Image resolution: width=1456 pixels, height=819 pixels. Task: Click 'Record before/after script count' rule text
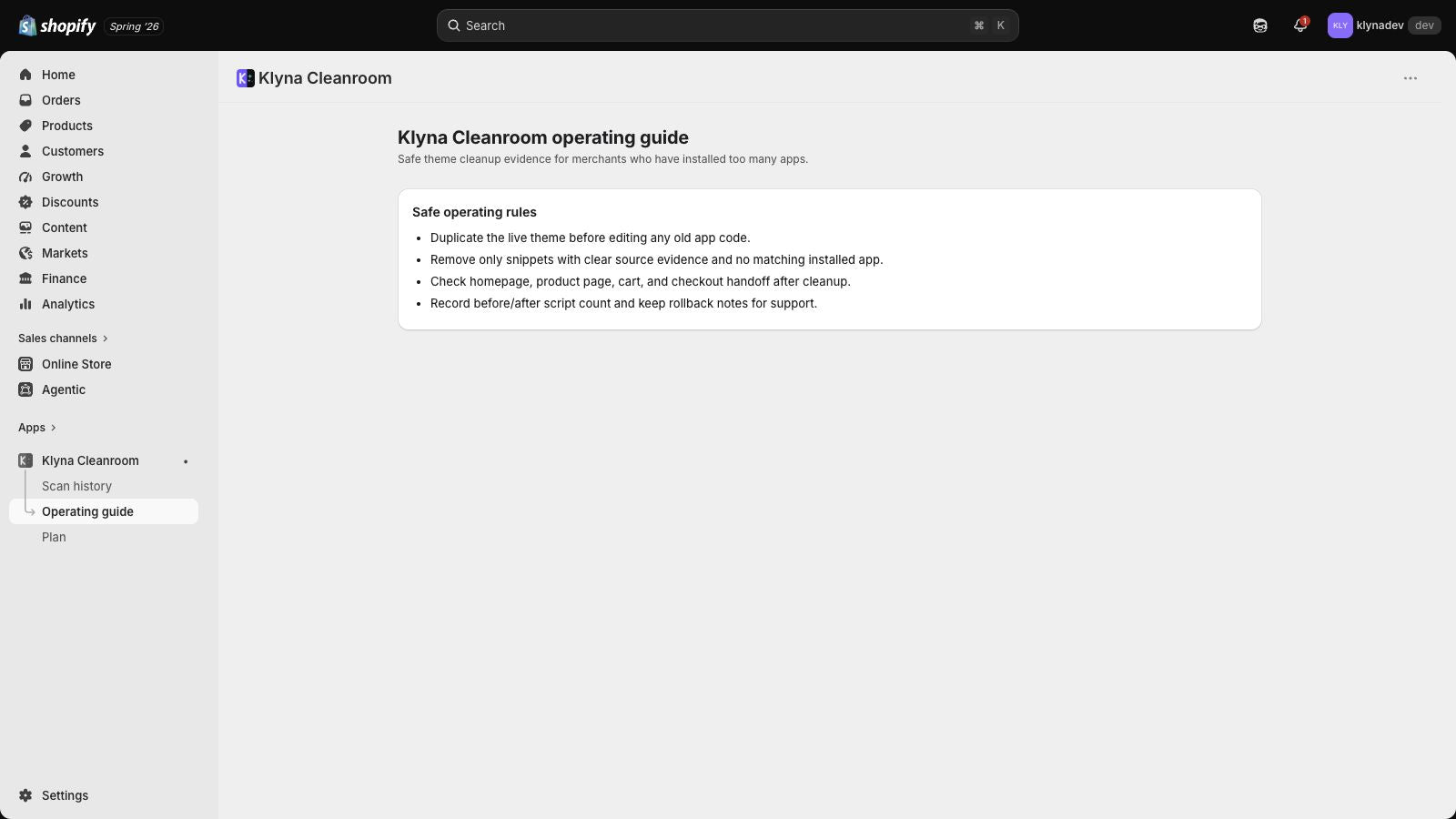(x=623, y=303)
